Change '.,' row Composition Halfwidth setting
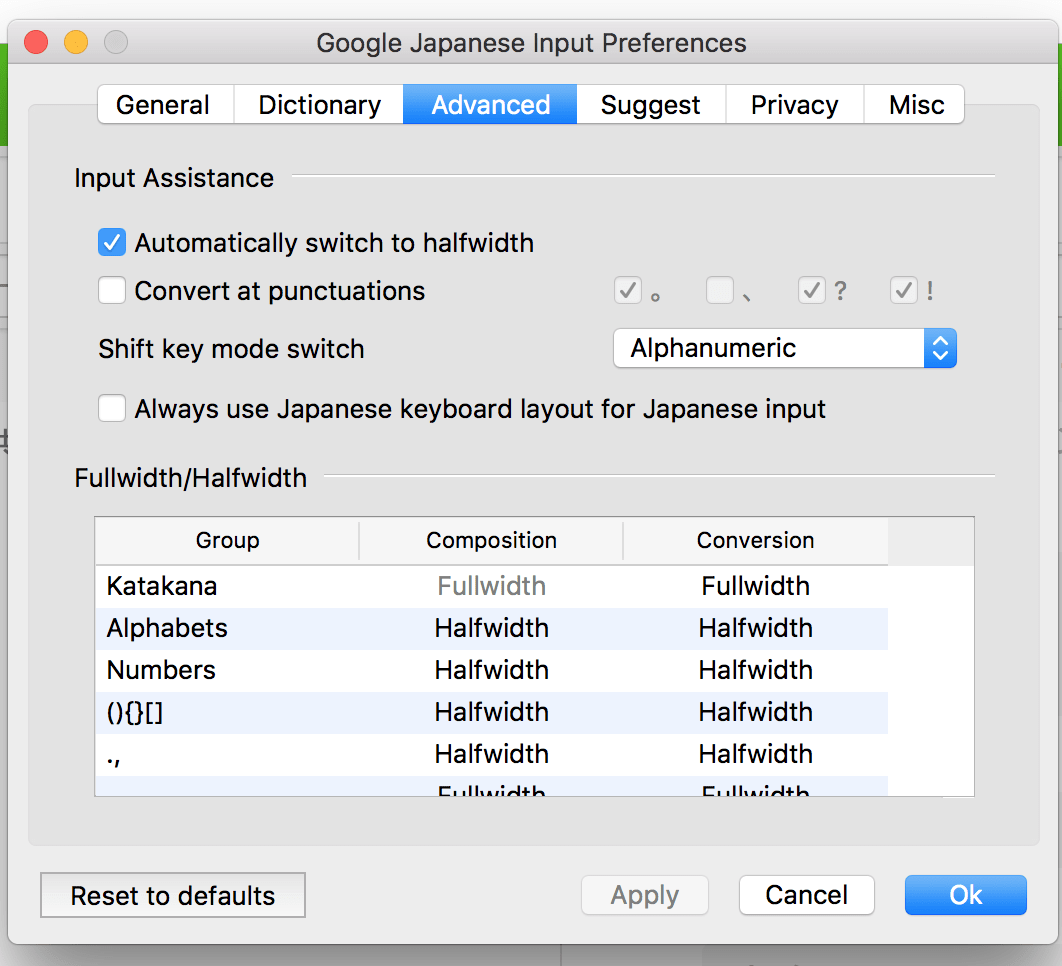Screen dimensions: 1062x966 (491, 754)
